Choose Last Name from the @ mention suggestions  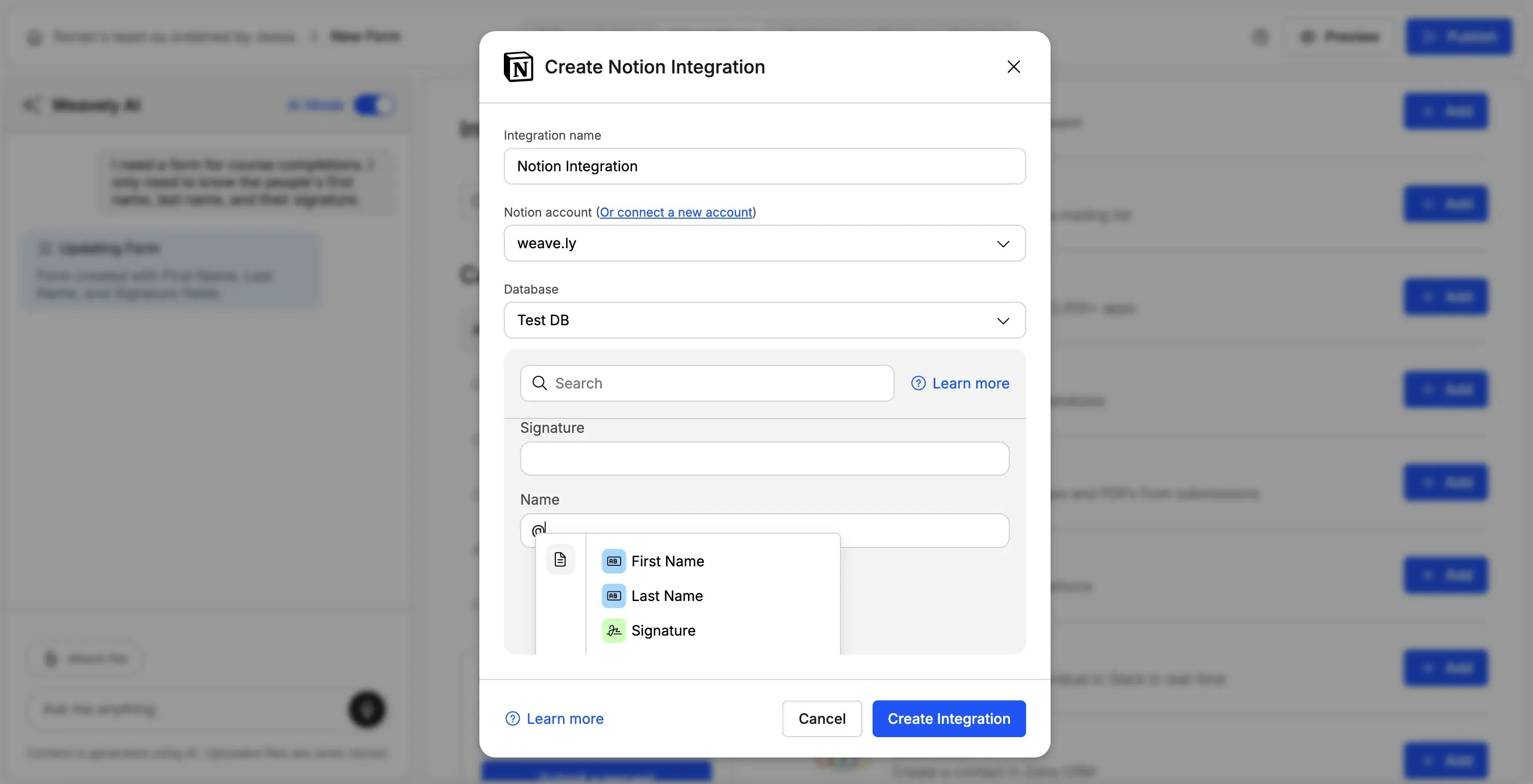(x=667, y=595)
